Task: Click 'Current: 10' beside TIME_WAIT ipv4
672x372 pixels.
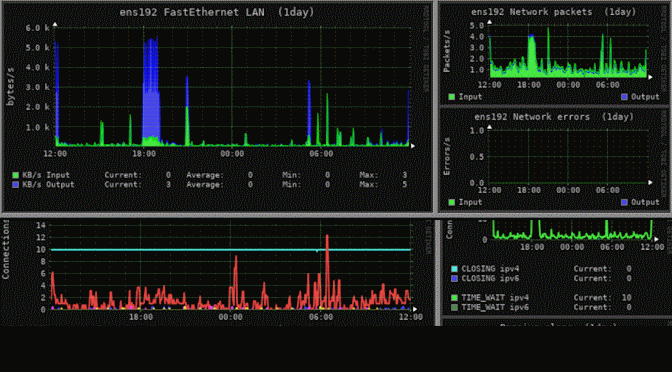Action: [603, 297]
